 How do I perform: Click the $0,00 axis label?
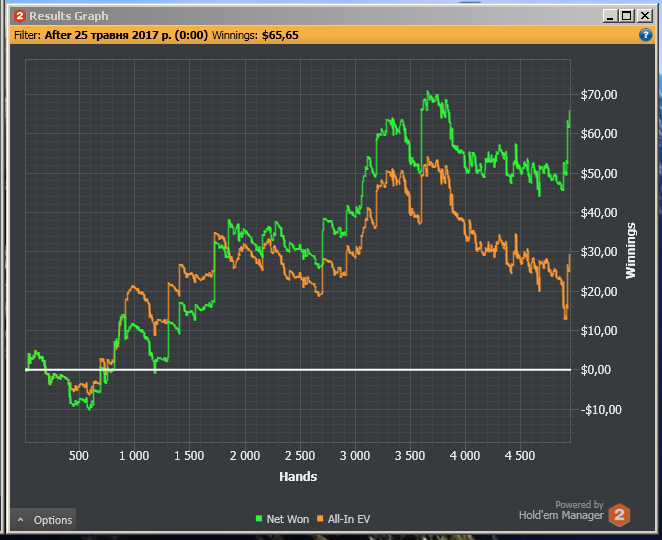click(596, 370)
